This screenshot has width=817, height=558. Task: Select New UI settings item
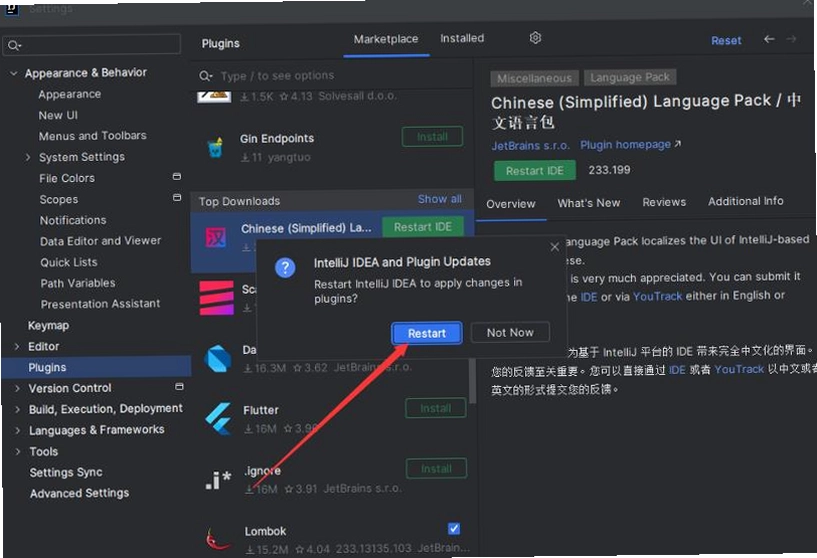point(58,115)
